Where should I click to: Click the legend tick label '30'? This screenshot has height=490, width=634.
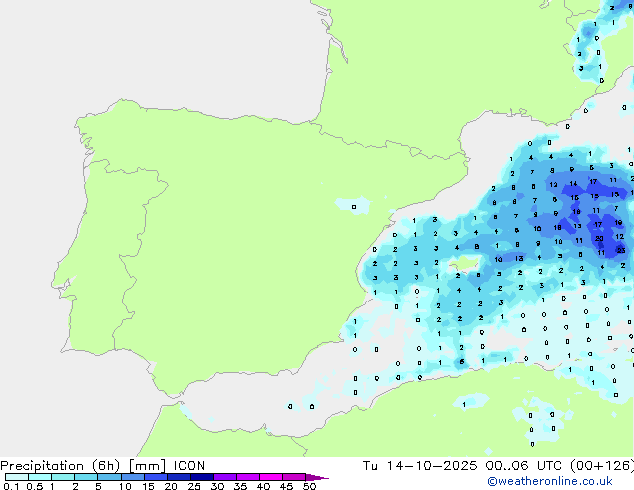coord(217,486)
